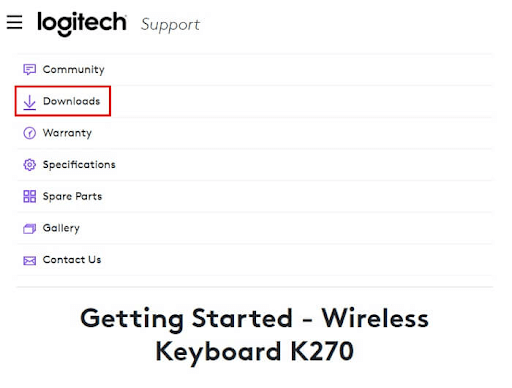The width and height of the screenshot is (512, 388).
Task: Go to the logitech logo homepage
Action: coord(82,23)
